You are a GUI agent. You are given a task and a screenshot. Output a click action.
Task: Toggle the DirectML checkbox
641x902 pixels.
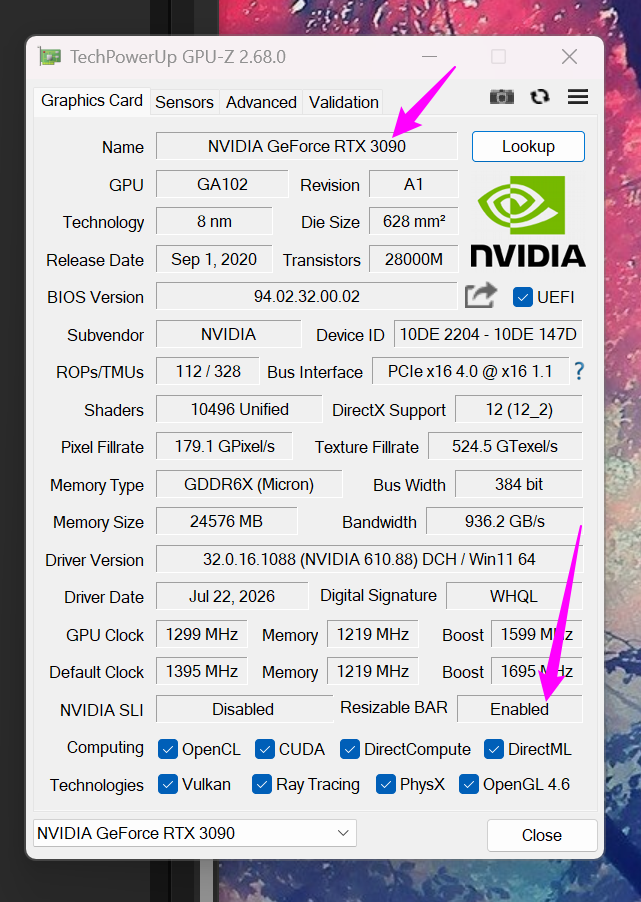(494, 749)
